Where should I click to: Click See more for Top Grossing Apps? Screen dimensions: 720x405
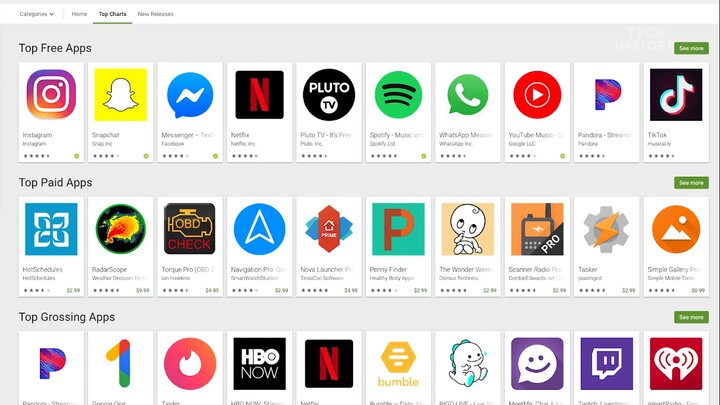pos(691,317)
